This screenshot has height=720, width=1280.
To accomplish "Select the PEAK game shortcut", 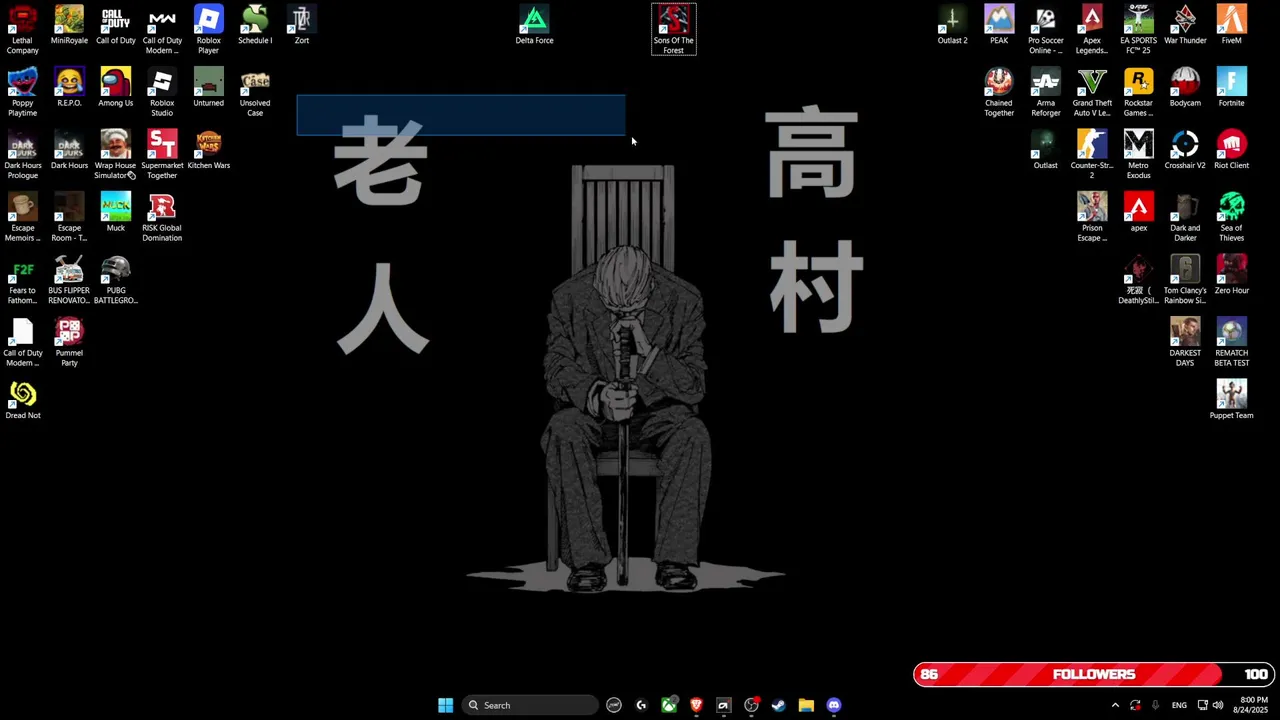I will [999, 26].
